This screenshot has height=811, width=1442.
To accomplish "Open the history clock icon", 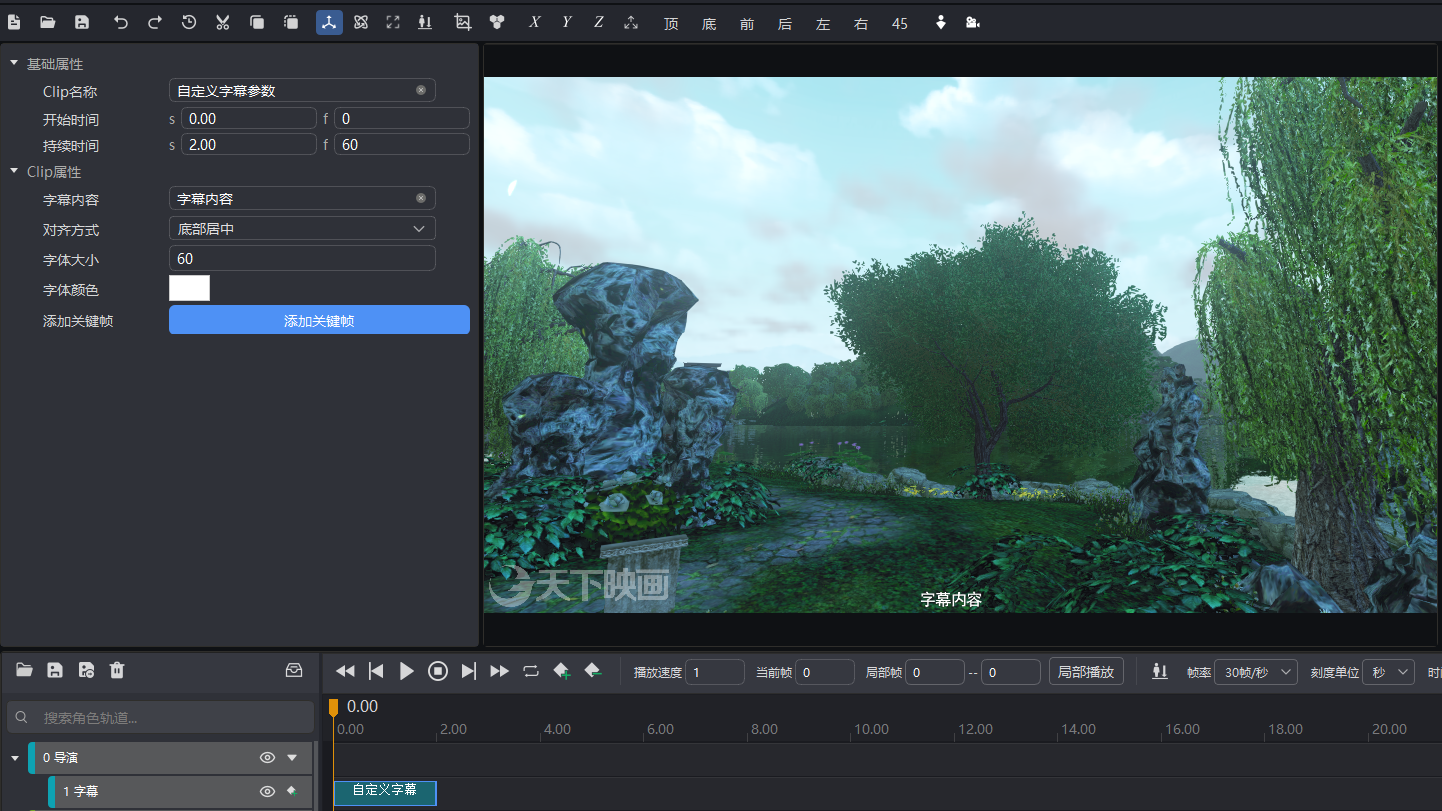I will (x=189, y=22).
